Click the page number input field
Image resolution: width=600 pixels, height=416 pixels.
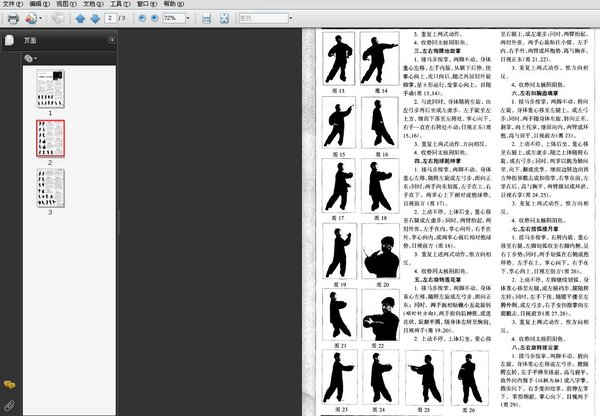[110, 18]
